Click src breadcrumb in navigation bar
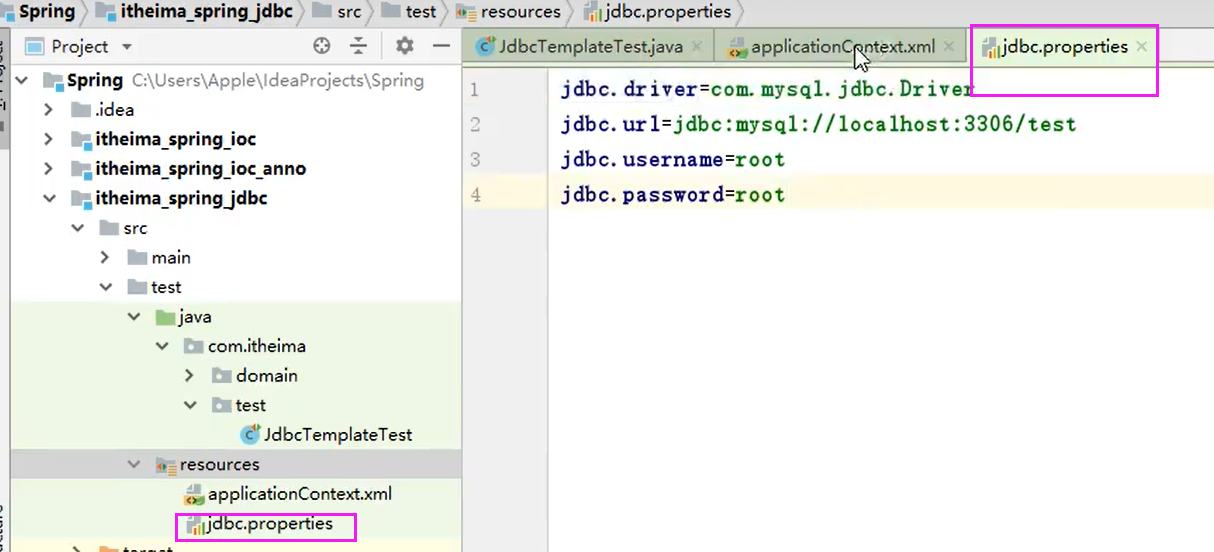 point(349,12)
